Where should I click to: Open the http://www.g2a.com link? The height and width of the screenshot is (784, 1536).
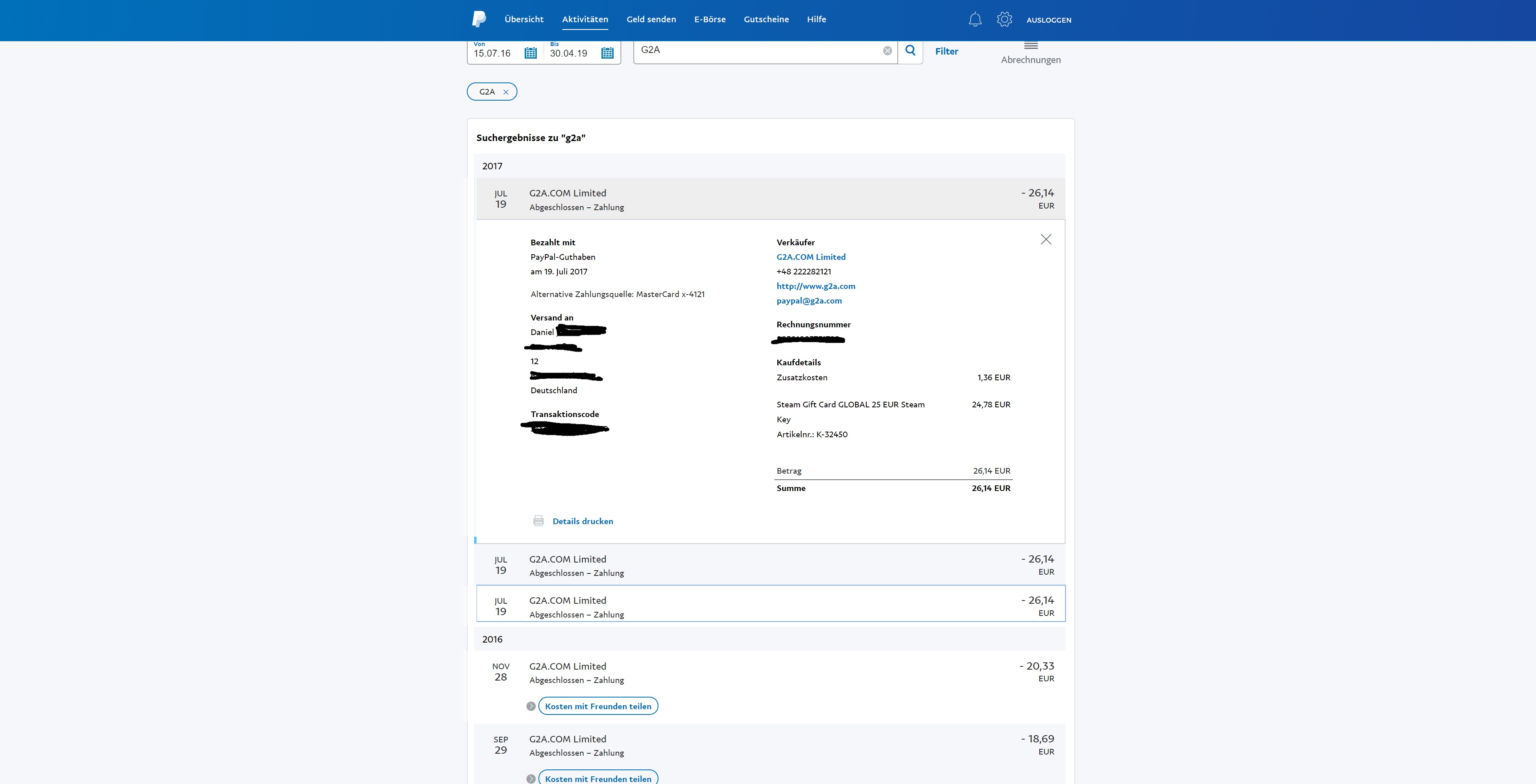816,286
